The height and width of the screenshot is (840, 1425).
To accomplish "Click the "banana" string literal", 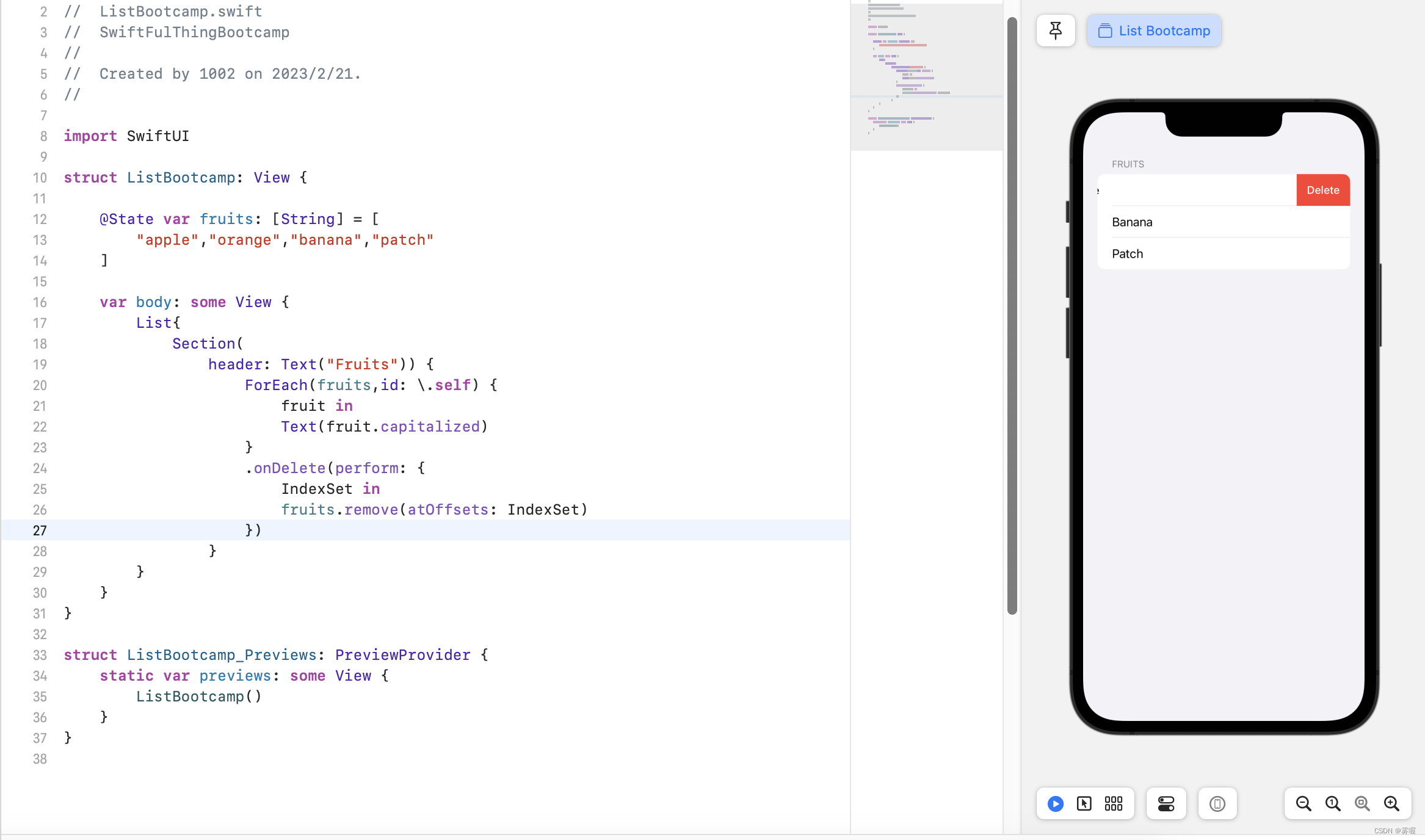I will [326, 240].
